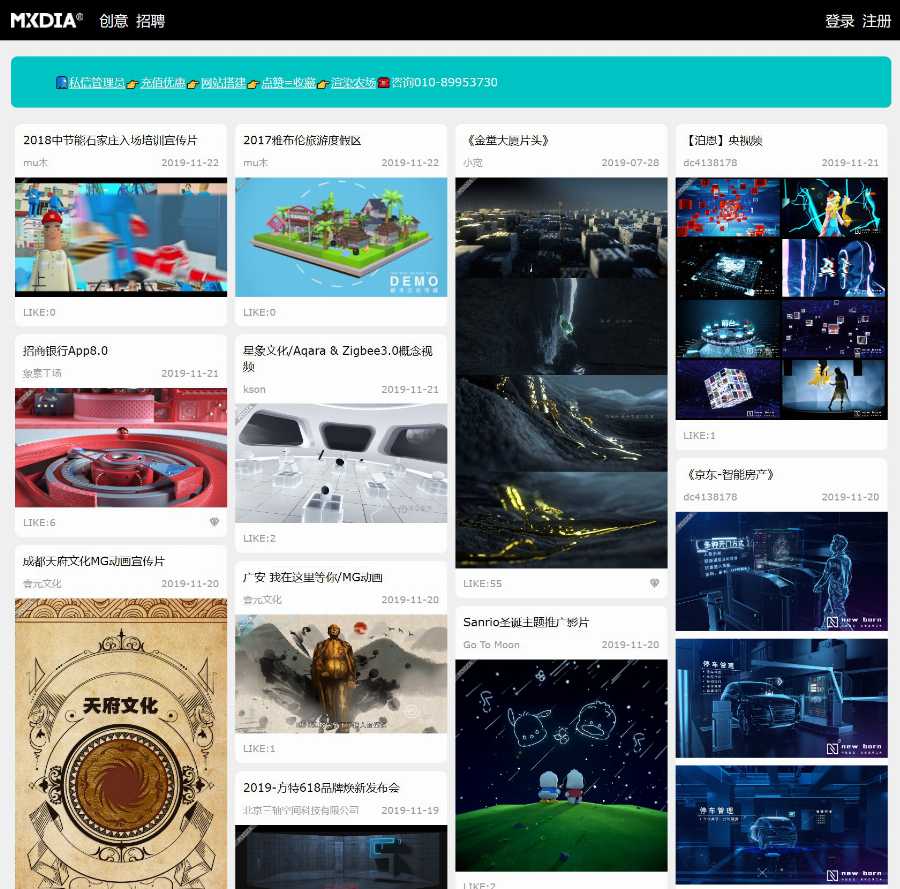Image resolution: width=900 pixels, height=889 pixels.
Task: View the 2019-方特618 dark stage thumbnail
Action: click(x=341, y=857)
